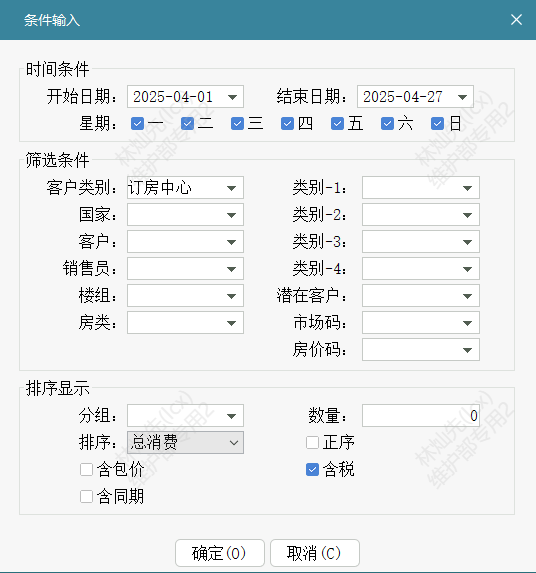The height and width of the screenshot is (573, 536).
Task: Check the 含同期 checkbox
Action: [86, 497]
